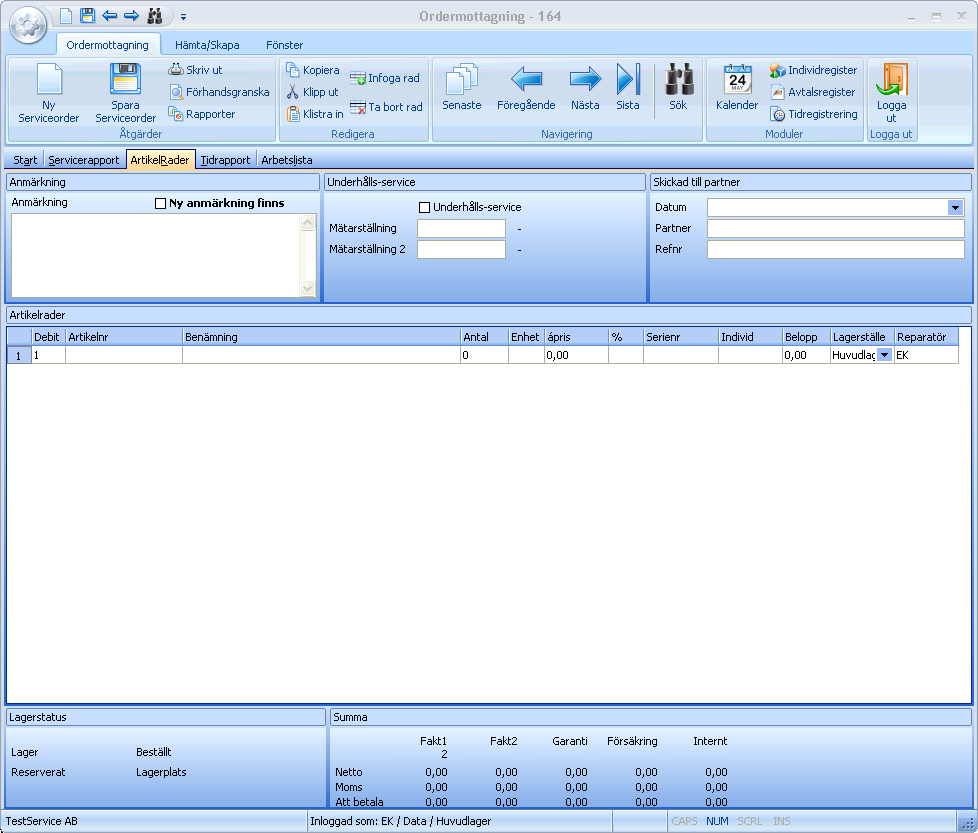Open the Tidrapport tab
The height and width of the screenshot is (833, 978).
coord(225,160)
